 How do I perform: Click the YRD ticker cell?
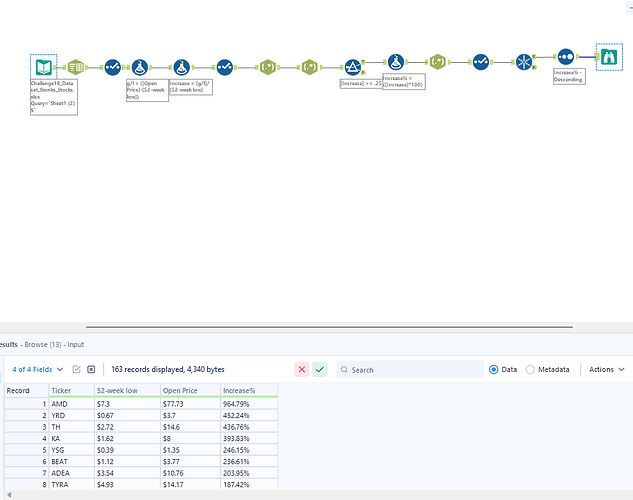[71, 415]
